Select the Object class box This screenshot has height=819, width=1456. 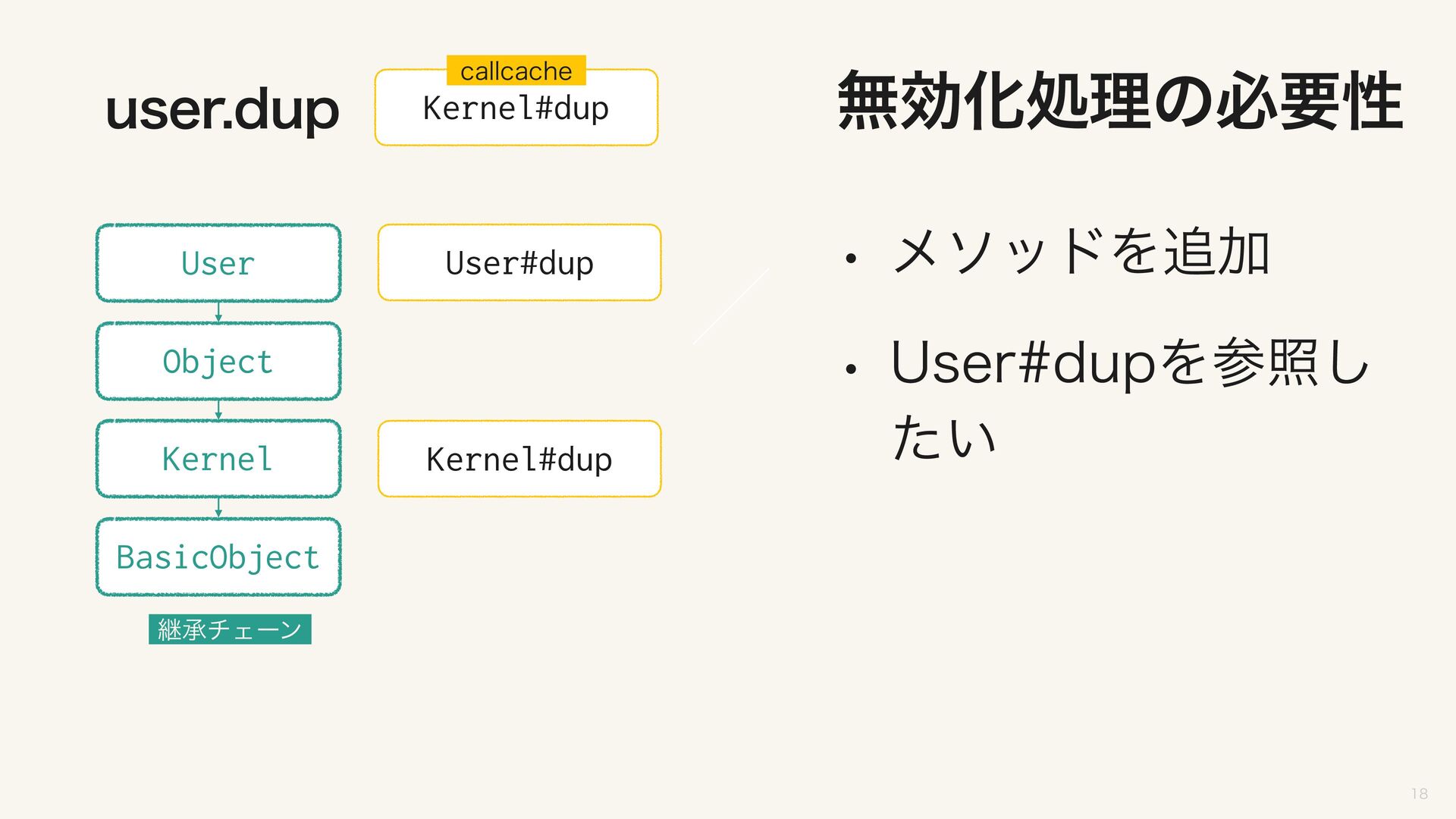(x=218, y=361)
